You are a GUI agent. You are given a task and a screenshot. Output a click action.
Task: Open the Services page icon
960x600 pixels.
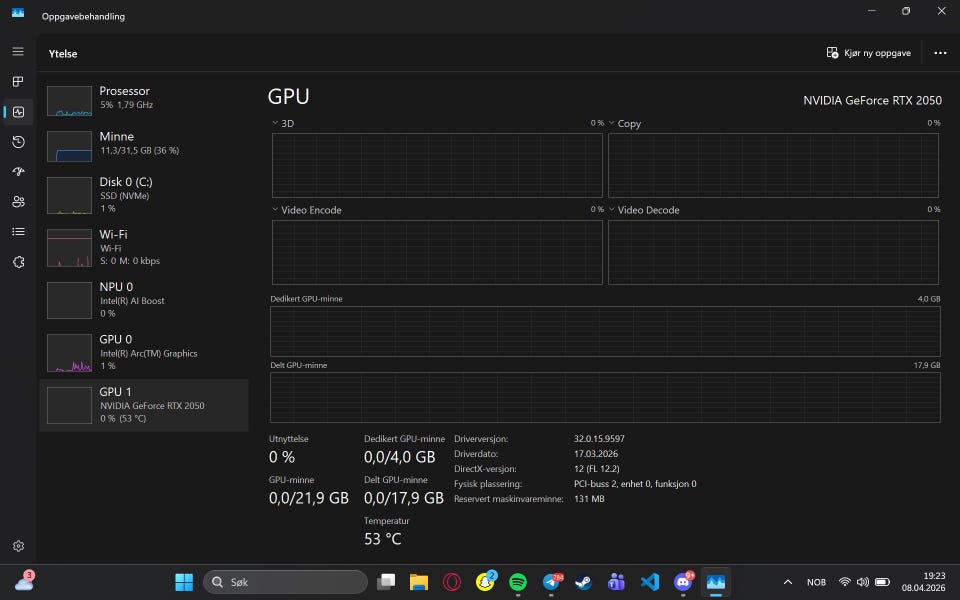click(x=18, y=262)
